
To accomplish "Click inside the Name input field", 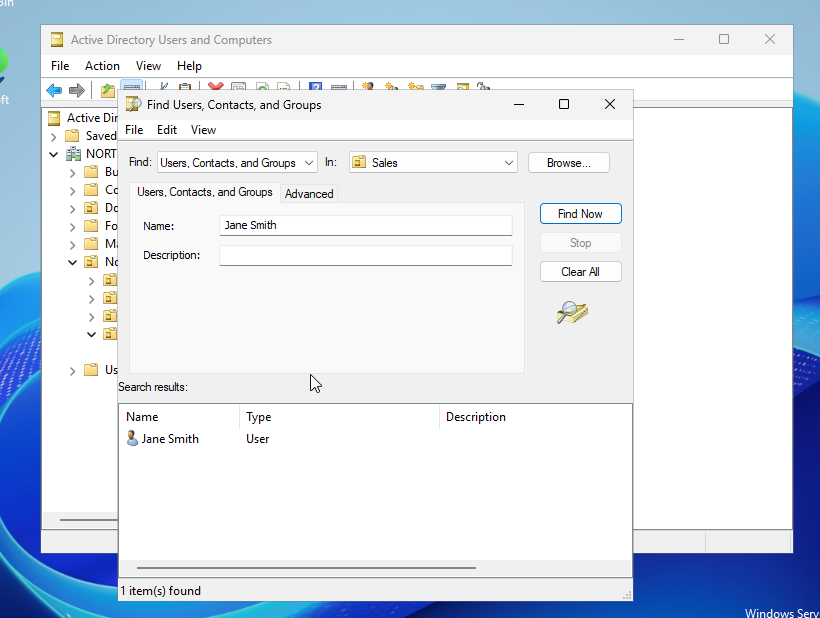I will click(365, 225).
